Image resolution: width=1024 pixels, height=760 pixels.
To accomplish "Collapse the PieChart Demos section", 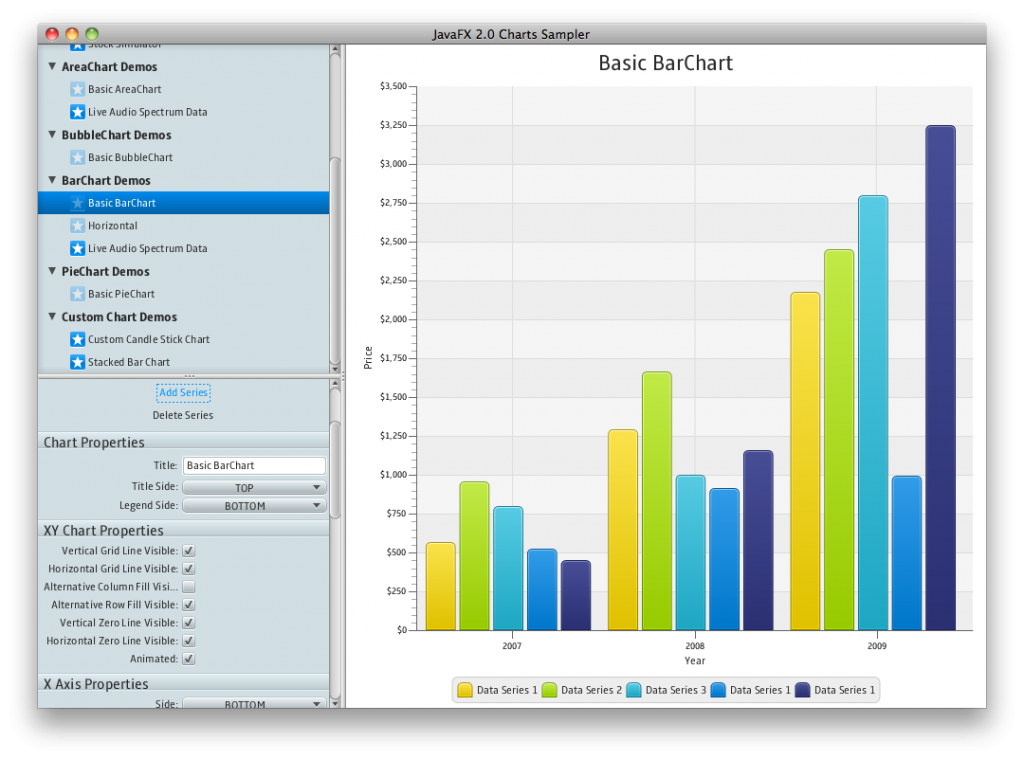I will click(x=52, y=271).
